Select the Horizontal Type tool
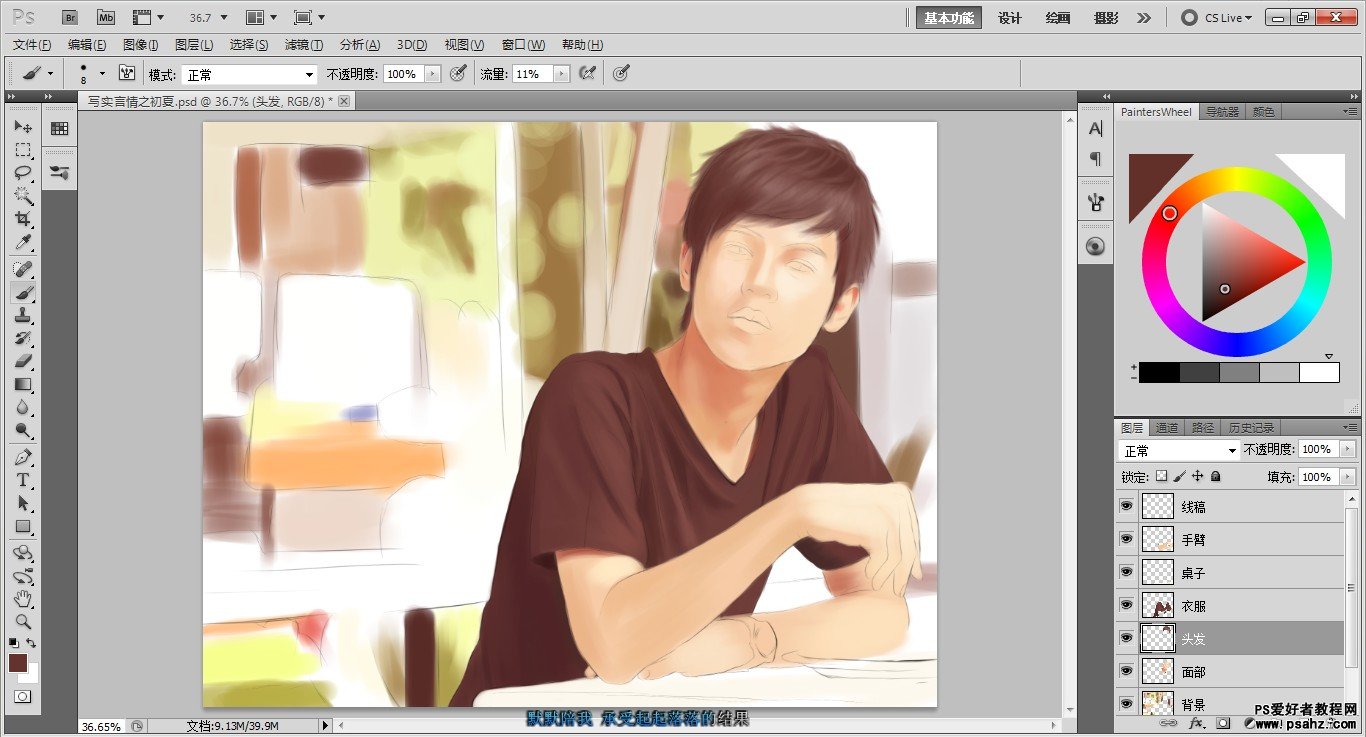Viewport: 1366px width, 737px height. coord(23,480)
